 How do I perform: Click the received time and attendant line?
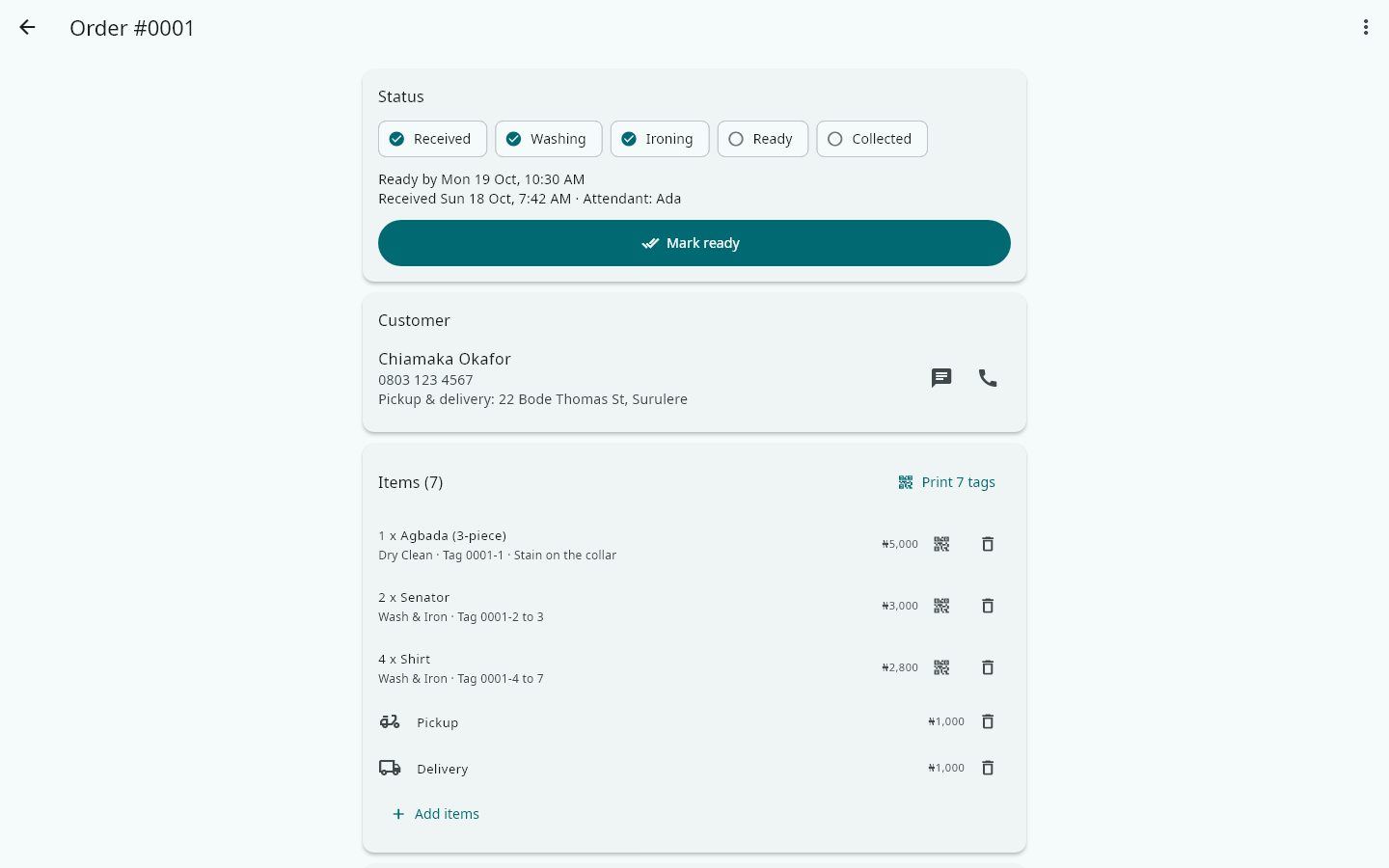[x=530, y=199]
